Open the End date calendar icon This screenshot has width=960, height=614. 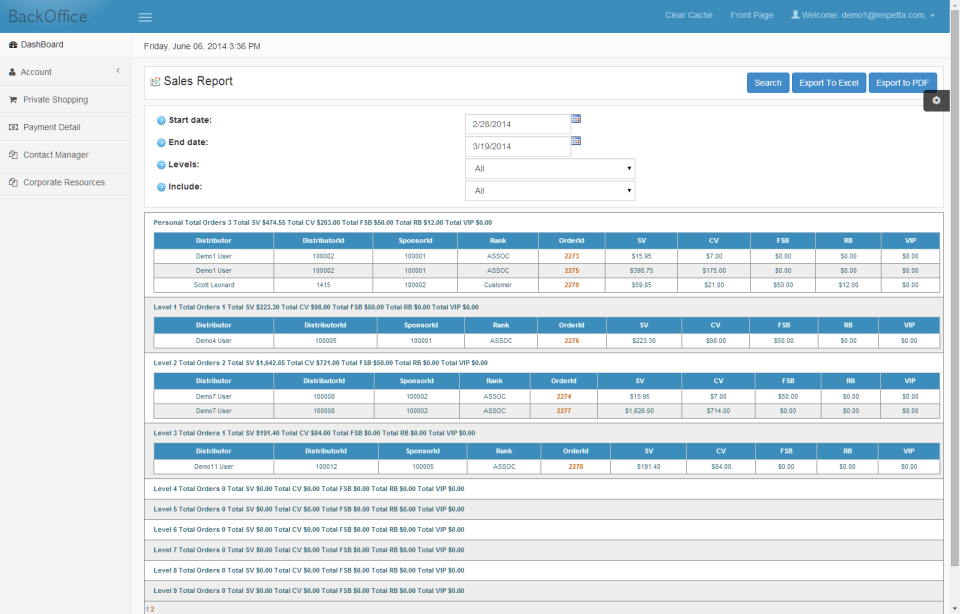tap(576, 141)
